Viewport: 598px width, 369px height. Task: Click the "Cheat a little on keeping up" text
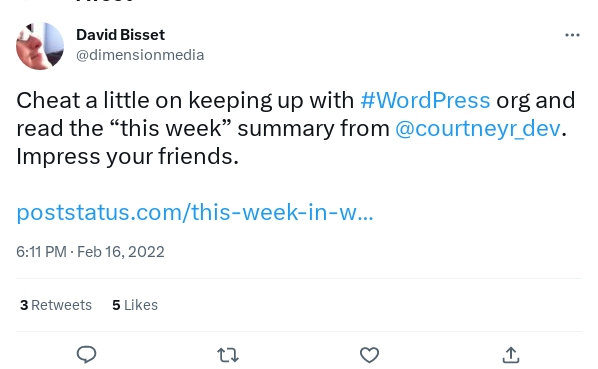pyautogui.click(x=144, y=101)
